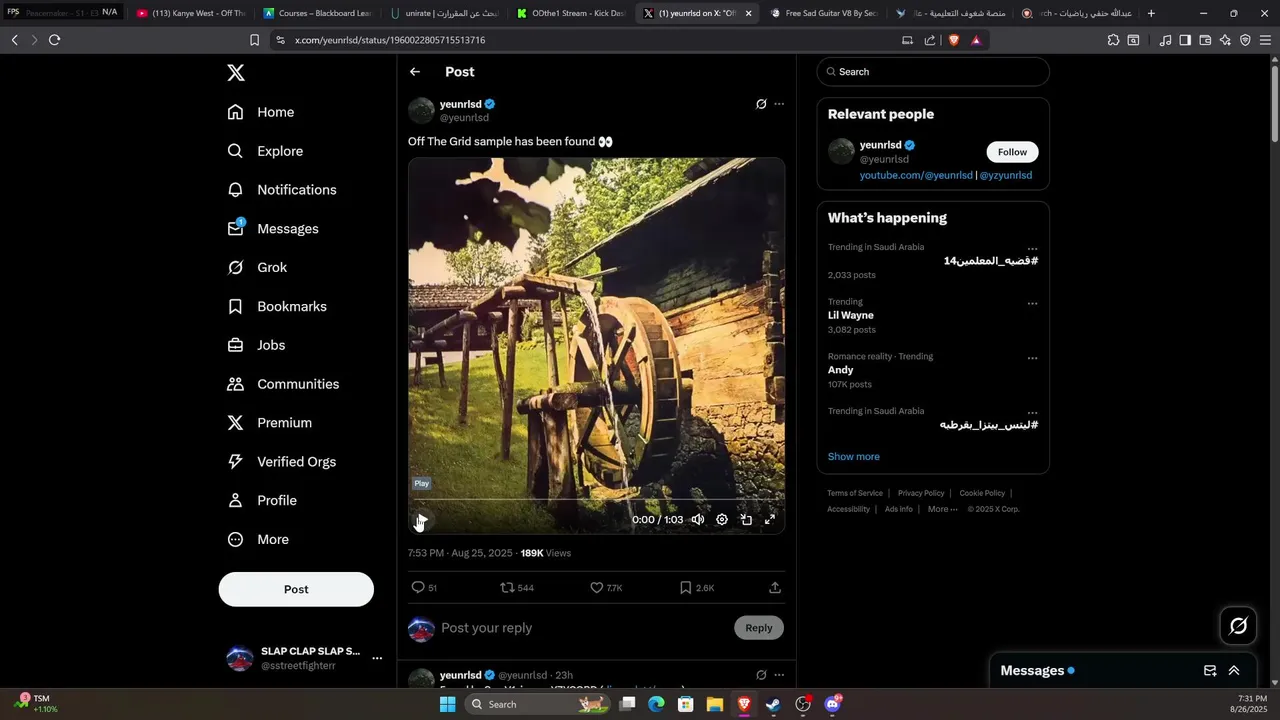Bookmark the post with 2.6K bookmarks
1280x720 pixels.
click(x=697, y=588)
